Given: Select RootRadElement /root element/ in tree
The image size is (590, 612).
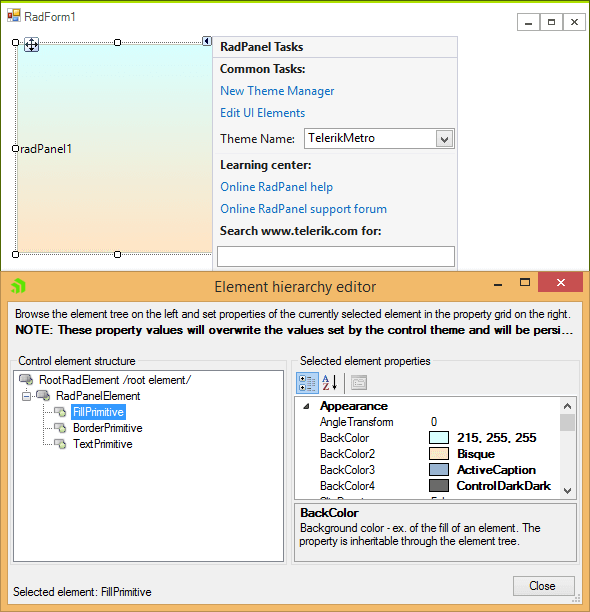Looking at the screenshot, I should pos(115,380).
